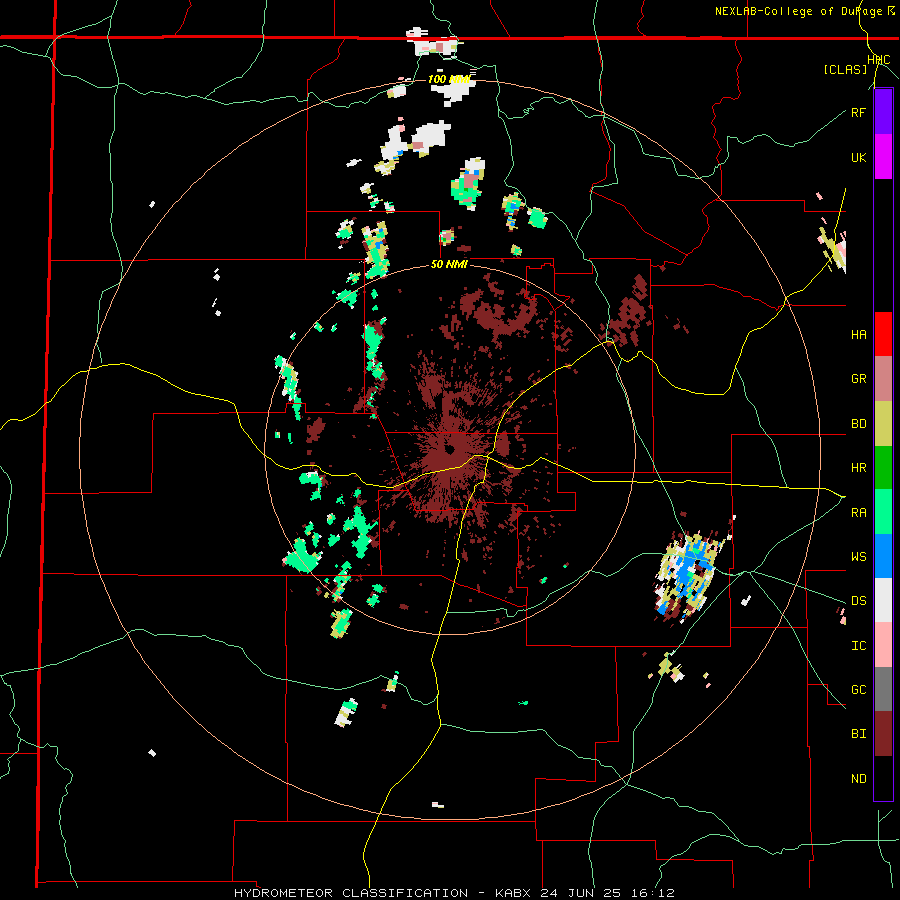Click the KABX radar site center point

tap(449, 449)
